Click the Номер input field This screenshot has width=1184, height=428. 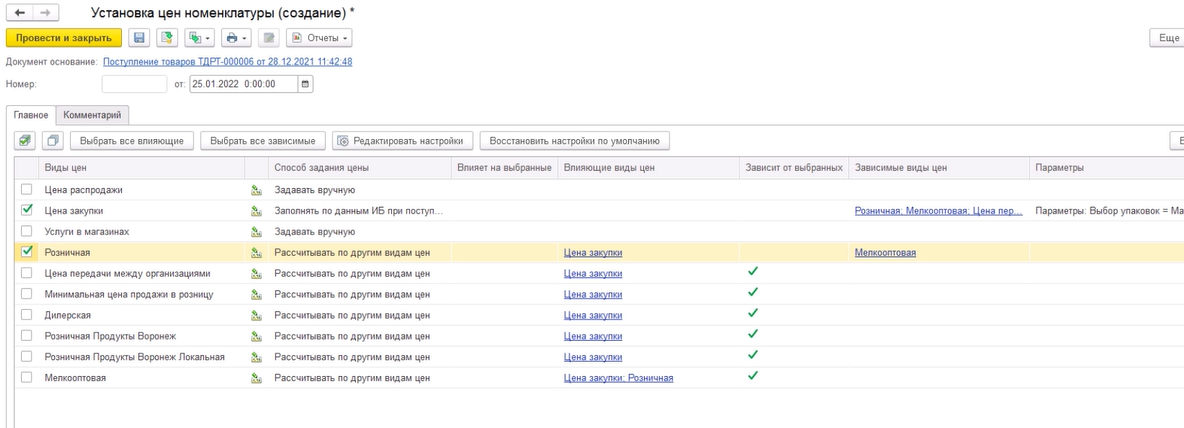tap(134, 84)
